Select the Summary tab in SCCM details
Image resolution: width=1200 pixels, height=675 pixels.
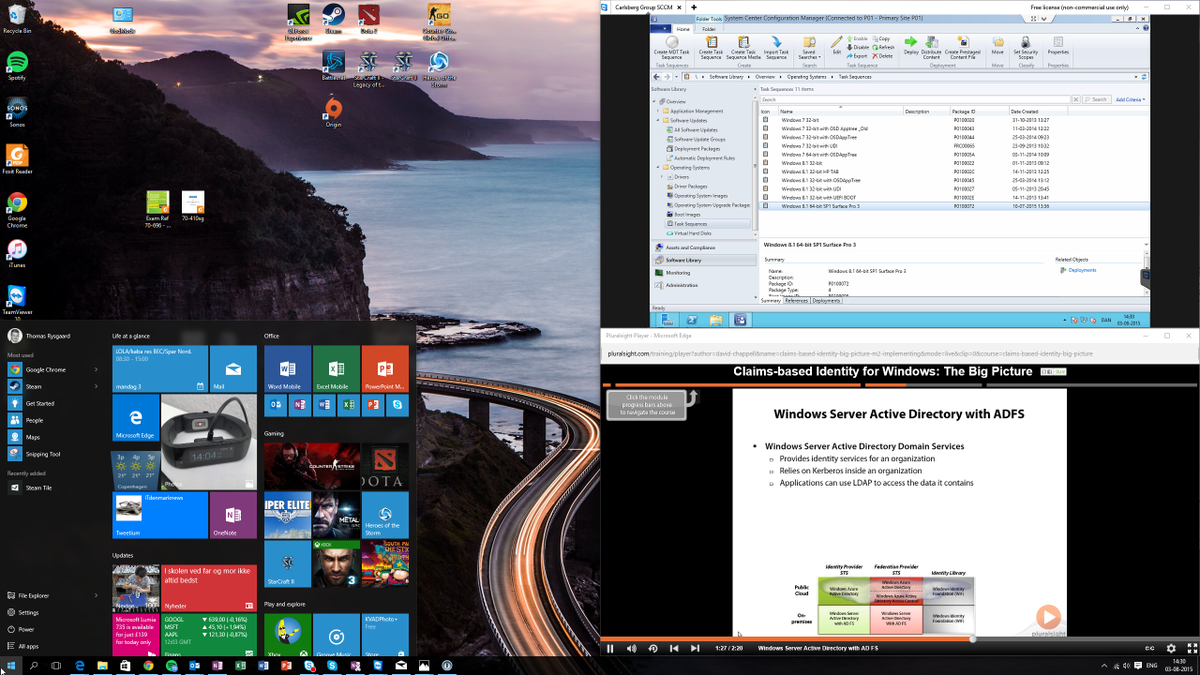click(x=771, y=300)
